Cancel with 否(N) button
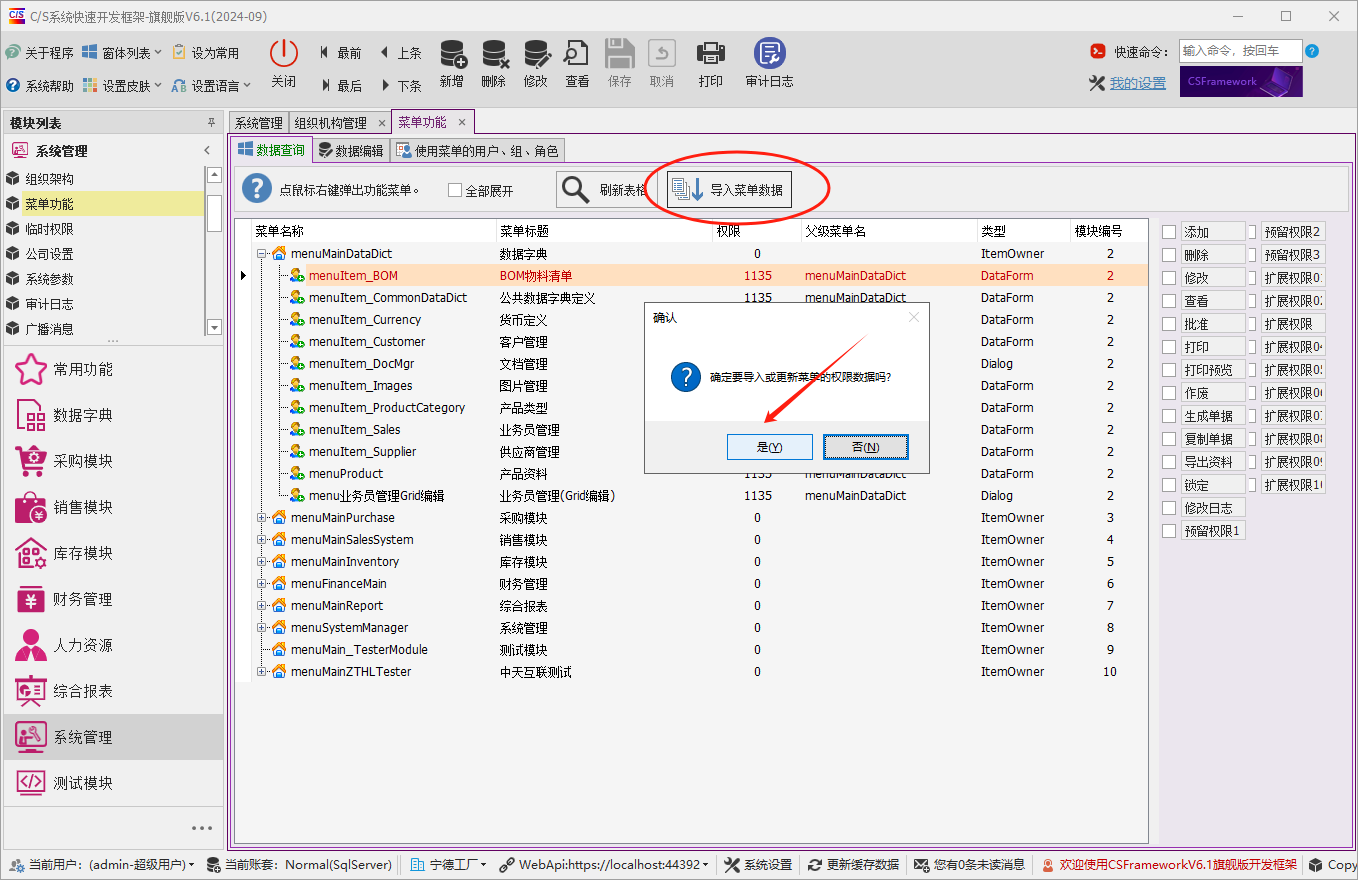The image size is (1358, 880). coord(866,447)
